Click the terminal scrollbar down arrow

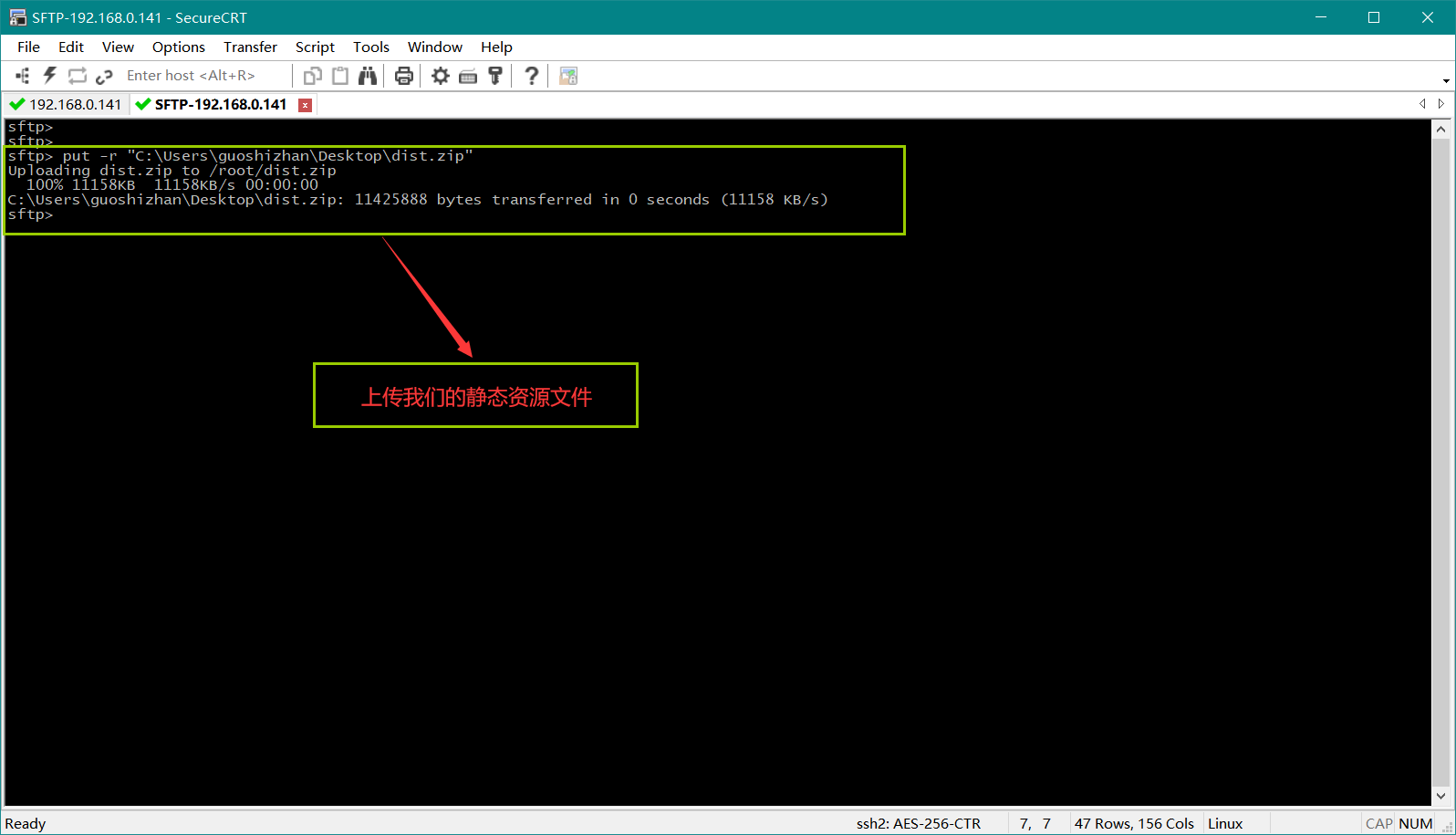click(1441, 796)
